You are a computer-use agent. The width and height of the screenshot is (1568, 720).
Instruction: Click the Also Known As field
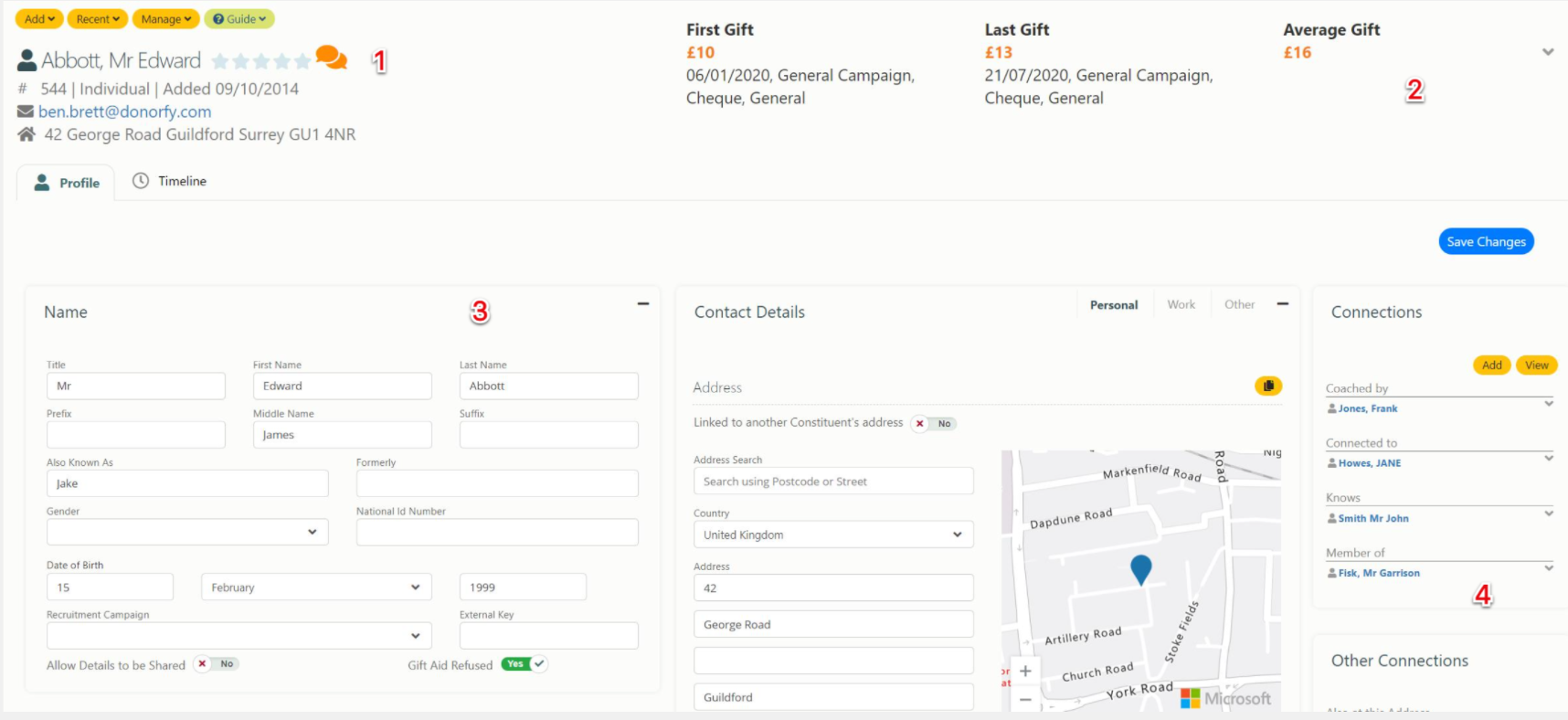tap(187, 483)
